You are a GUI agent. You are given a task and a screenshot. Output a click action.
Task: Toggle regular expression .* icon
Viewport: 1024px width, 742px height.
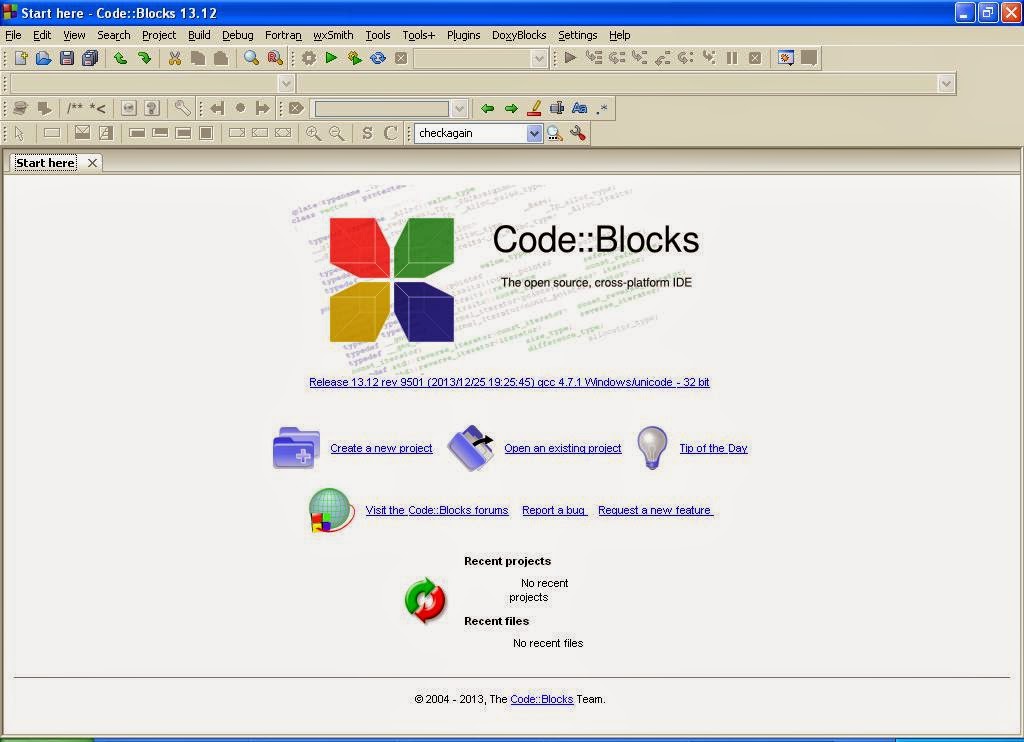pos(601,108)
